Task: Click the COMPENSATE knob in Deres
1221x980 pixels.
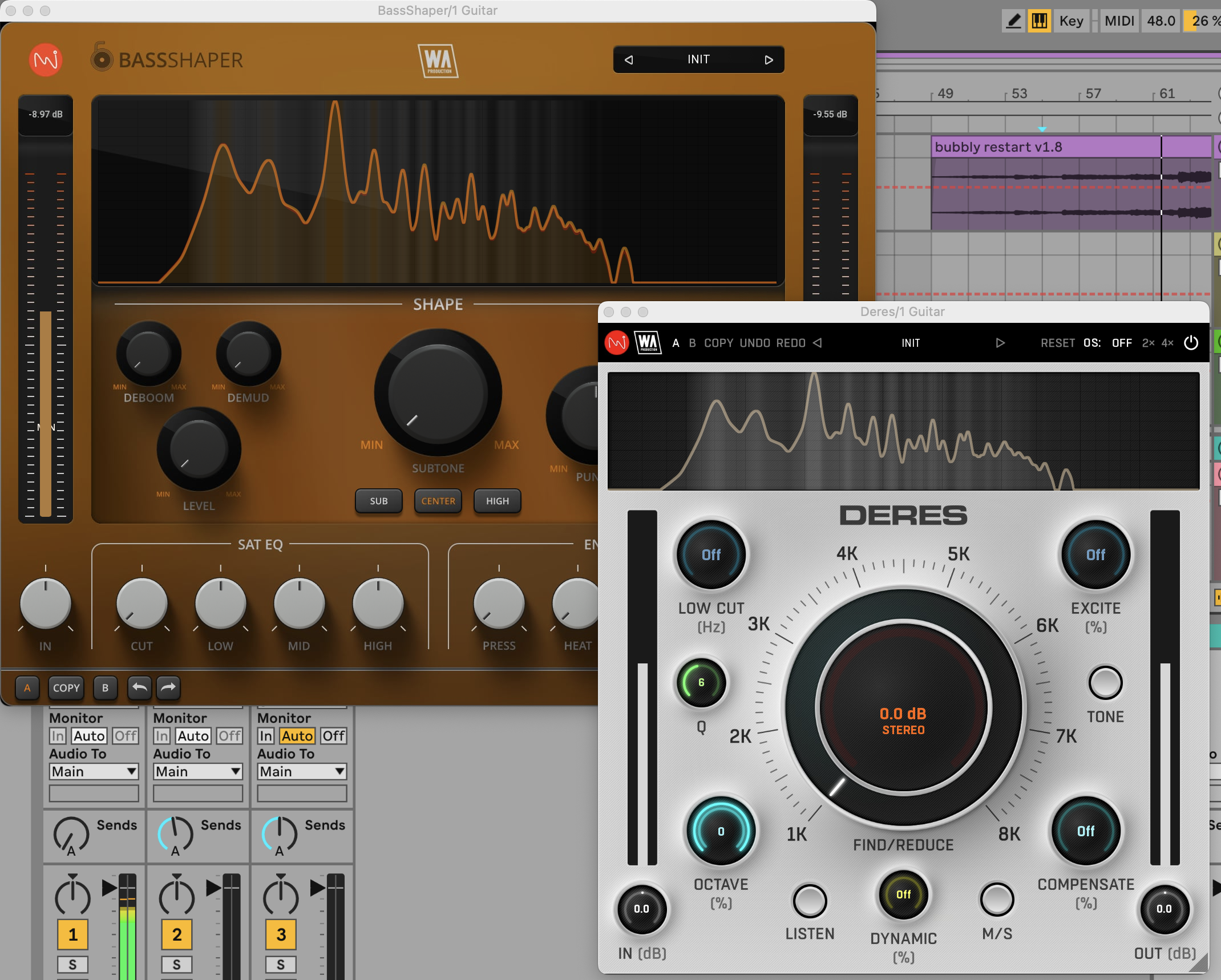Action: 1086,832
